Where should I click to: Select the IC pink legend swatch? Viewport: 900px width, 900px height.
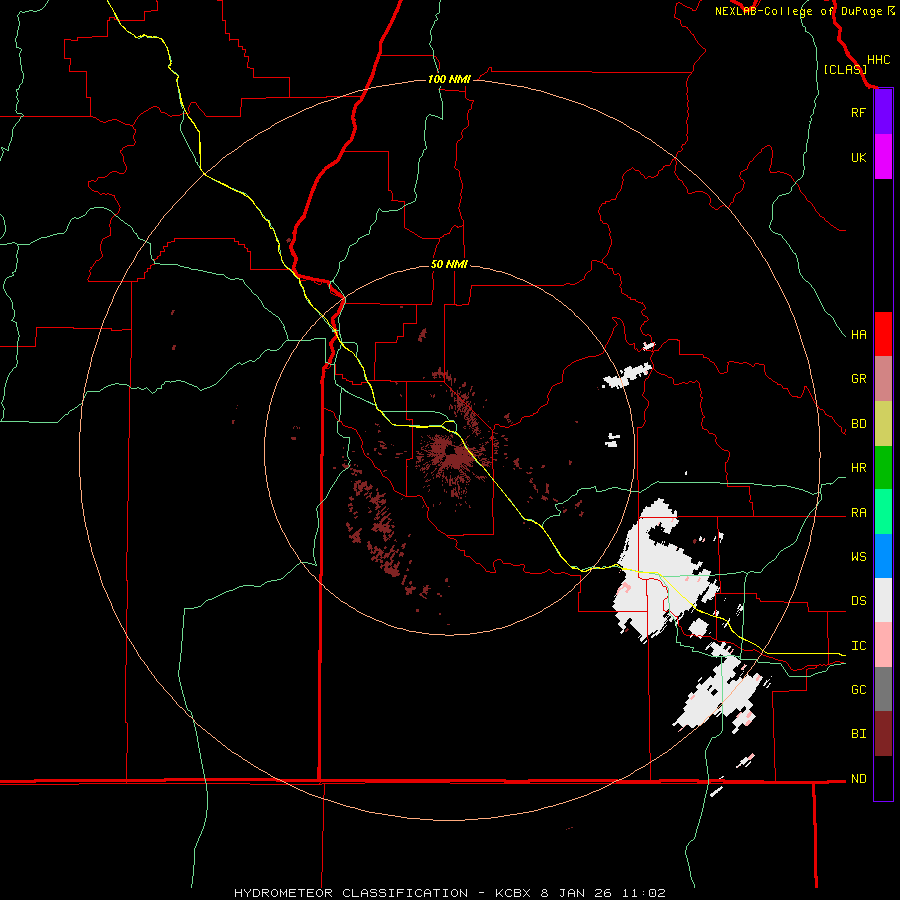pyautogui.click(x=883, y=645)
